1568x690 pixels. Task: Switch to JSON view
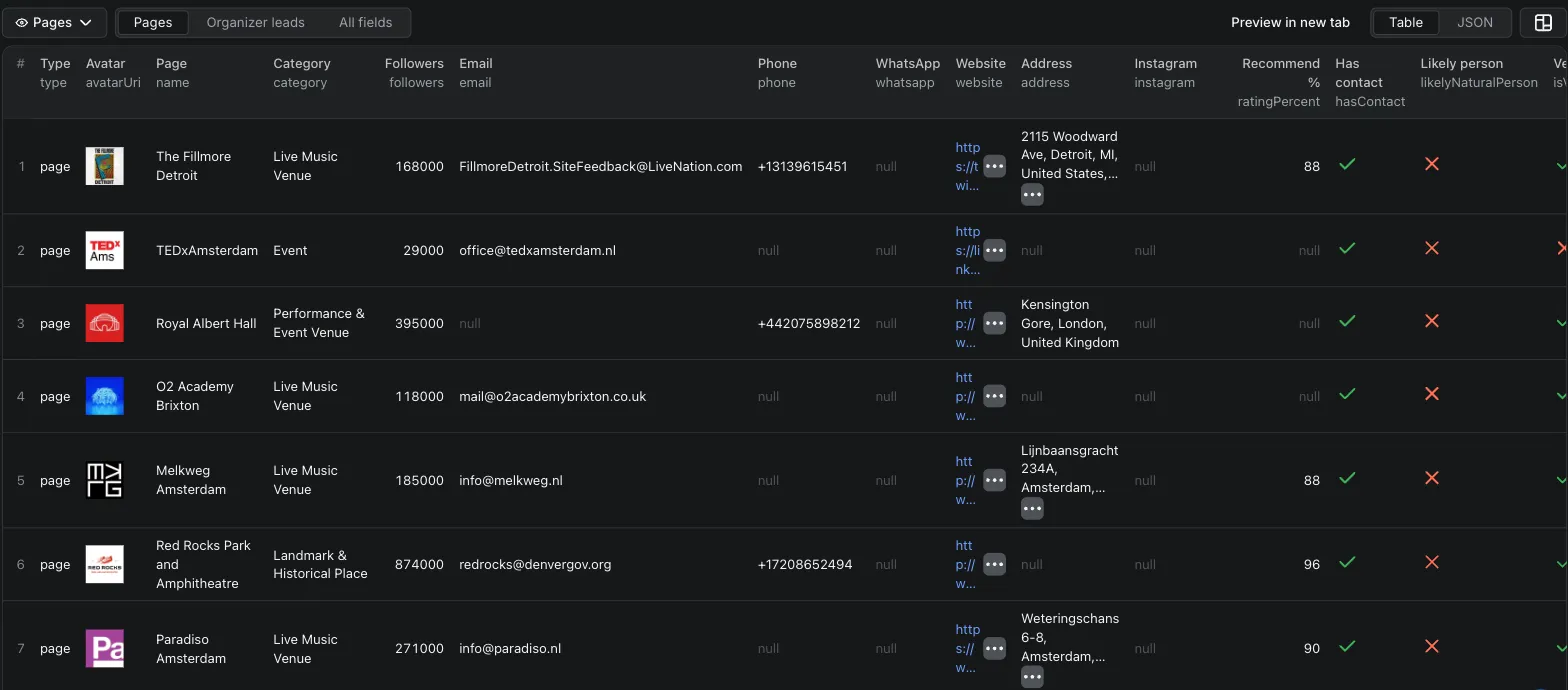pos(1474,22)
